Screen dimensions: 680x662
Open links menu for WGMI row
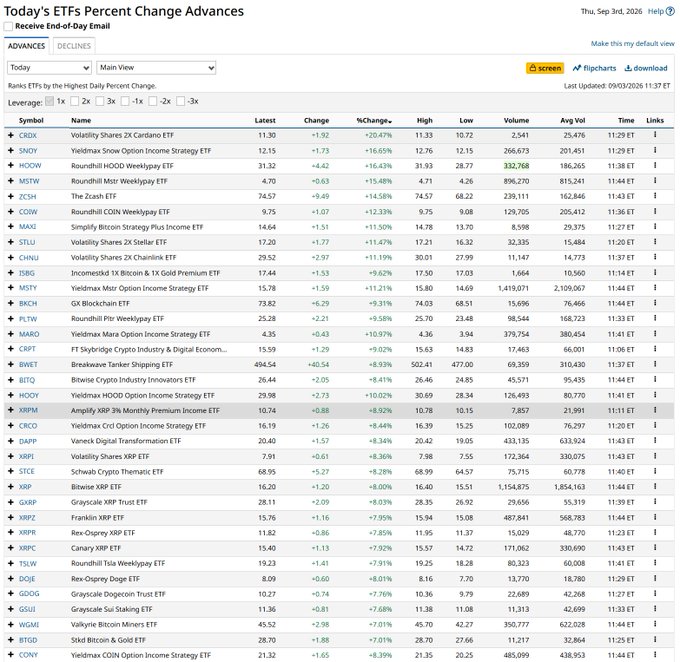pos(655,624)
